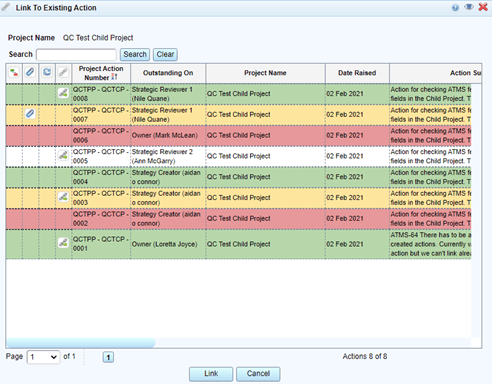
Task: Select action QCTPP - QCTCP - 0008
Action: tap(101, 94)
